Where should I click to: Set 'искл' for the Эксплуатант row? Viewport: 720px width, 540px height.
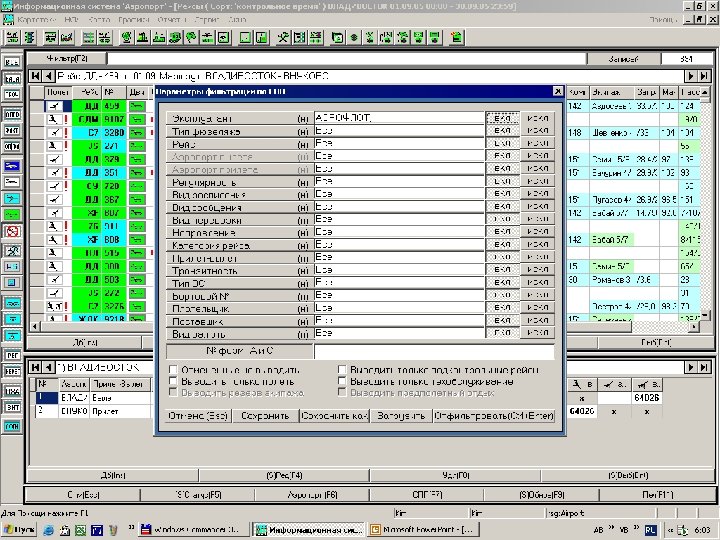537,118
